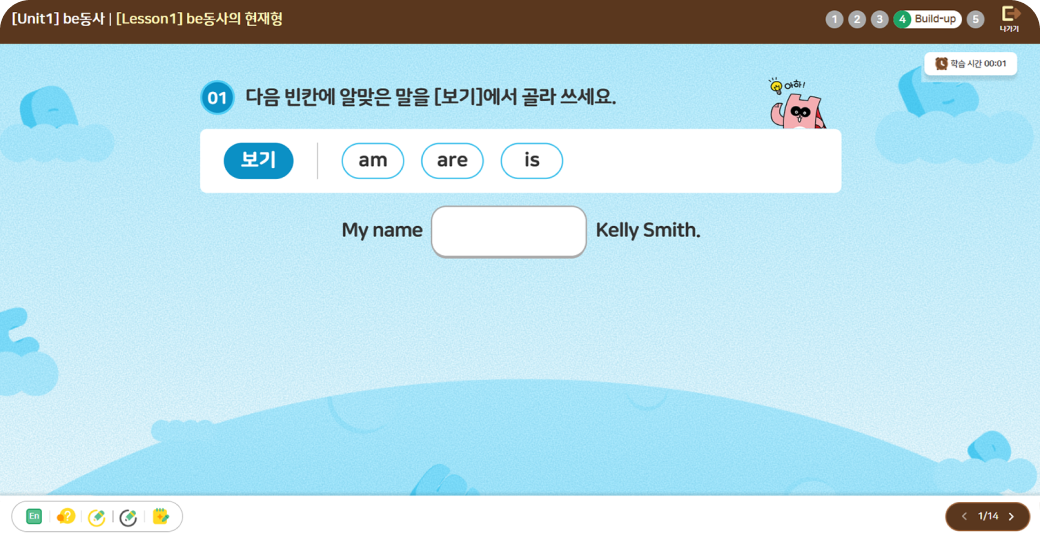Click the blue 보기 label

pyautogui.click(x=259, y=161)
